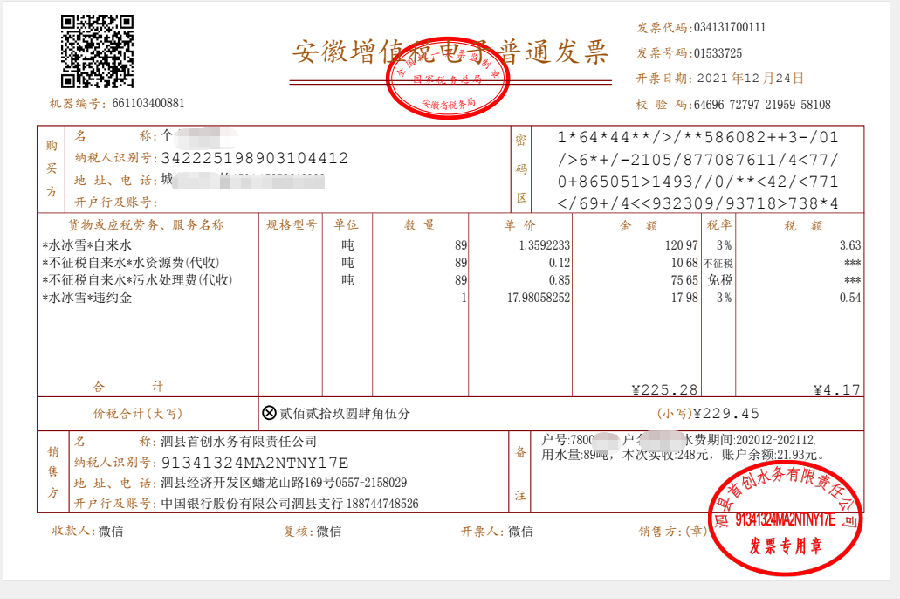
Task: Select item row *水冰雪*自来水
Action: (x=87, y=246)
